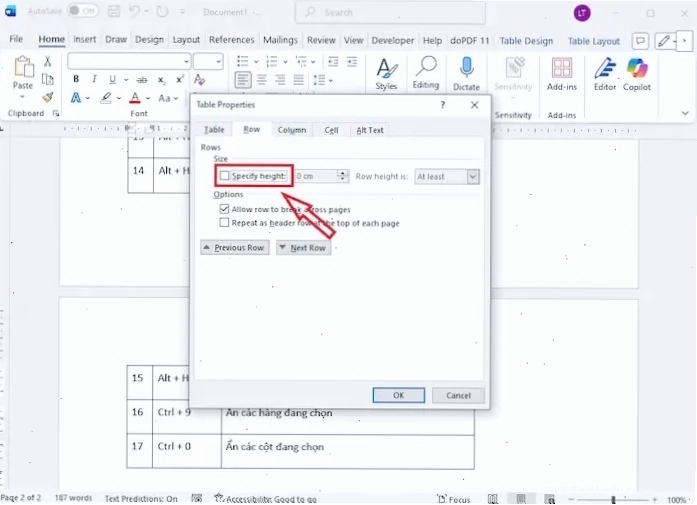The image size is (697, 505).
Task: Apply Strikethrough formatting
Action: pos(142,80)
